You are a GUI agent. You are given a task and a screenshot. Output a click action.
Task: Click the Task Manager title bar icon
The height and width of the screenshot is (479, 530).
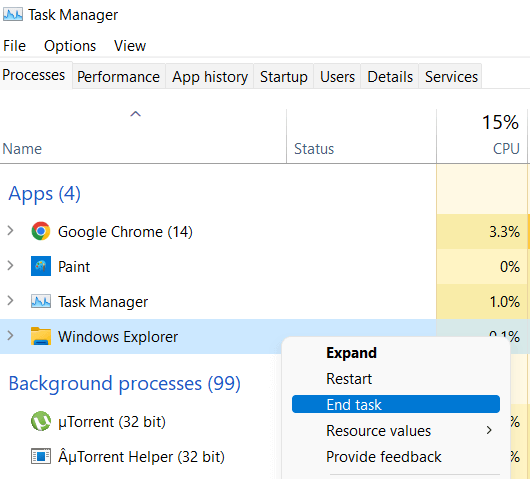13,15
